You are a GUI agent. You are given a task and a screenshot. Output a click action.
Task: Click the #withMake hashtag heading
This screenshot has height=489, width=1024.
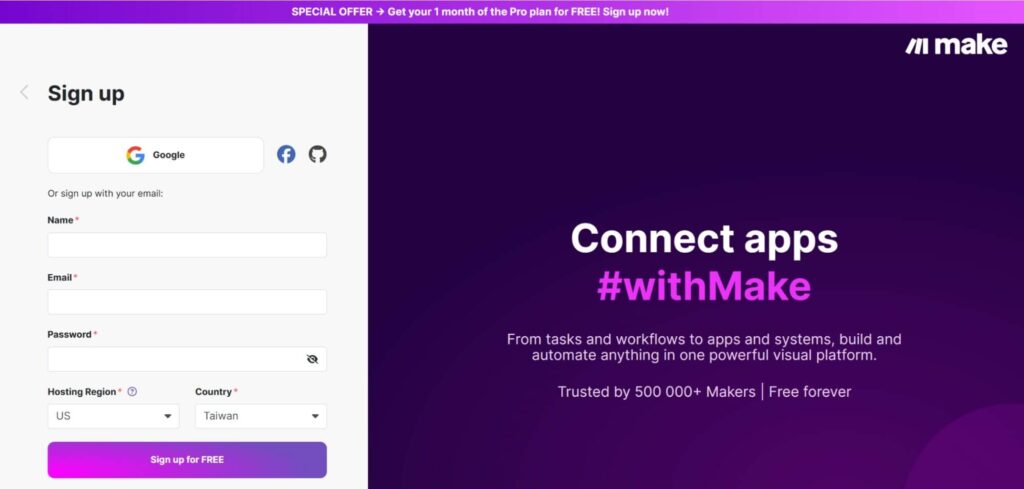[x=704, y=287]
